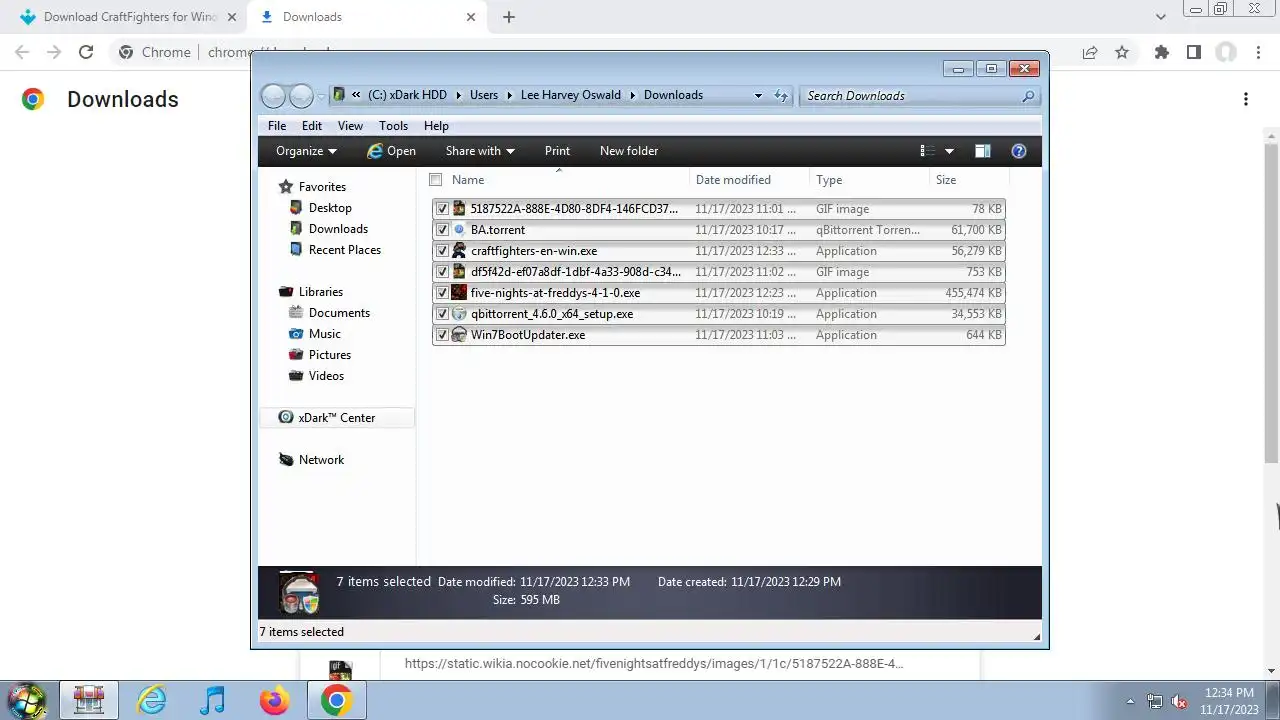The width and height of the screenshot is (1280, 720).
Task: Click the Chrome taskbar icon
Action: [x=336, y=700]
